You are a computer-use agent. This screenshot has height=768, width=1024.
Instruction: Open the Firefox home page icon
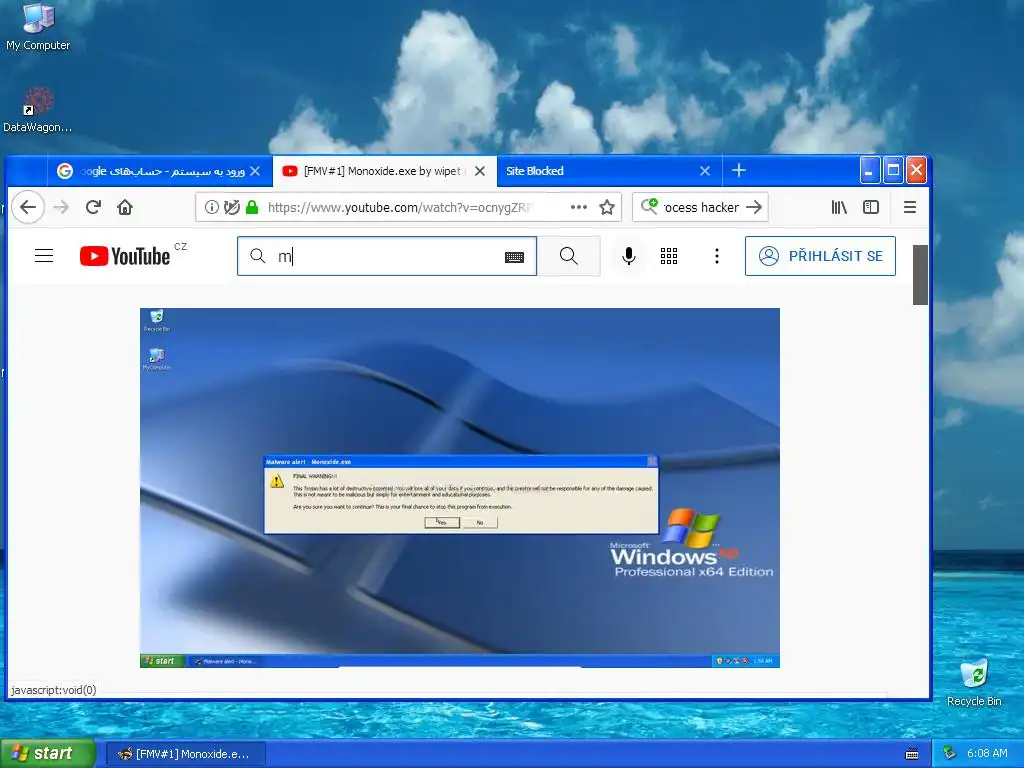point(125,207)
